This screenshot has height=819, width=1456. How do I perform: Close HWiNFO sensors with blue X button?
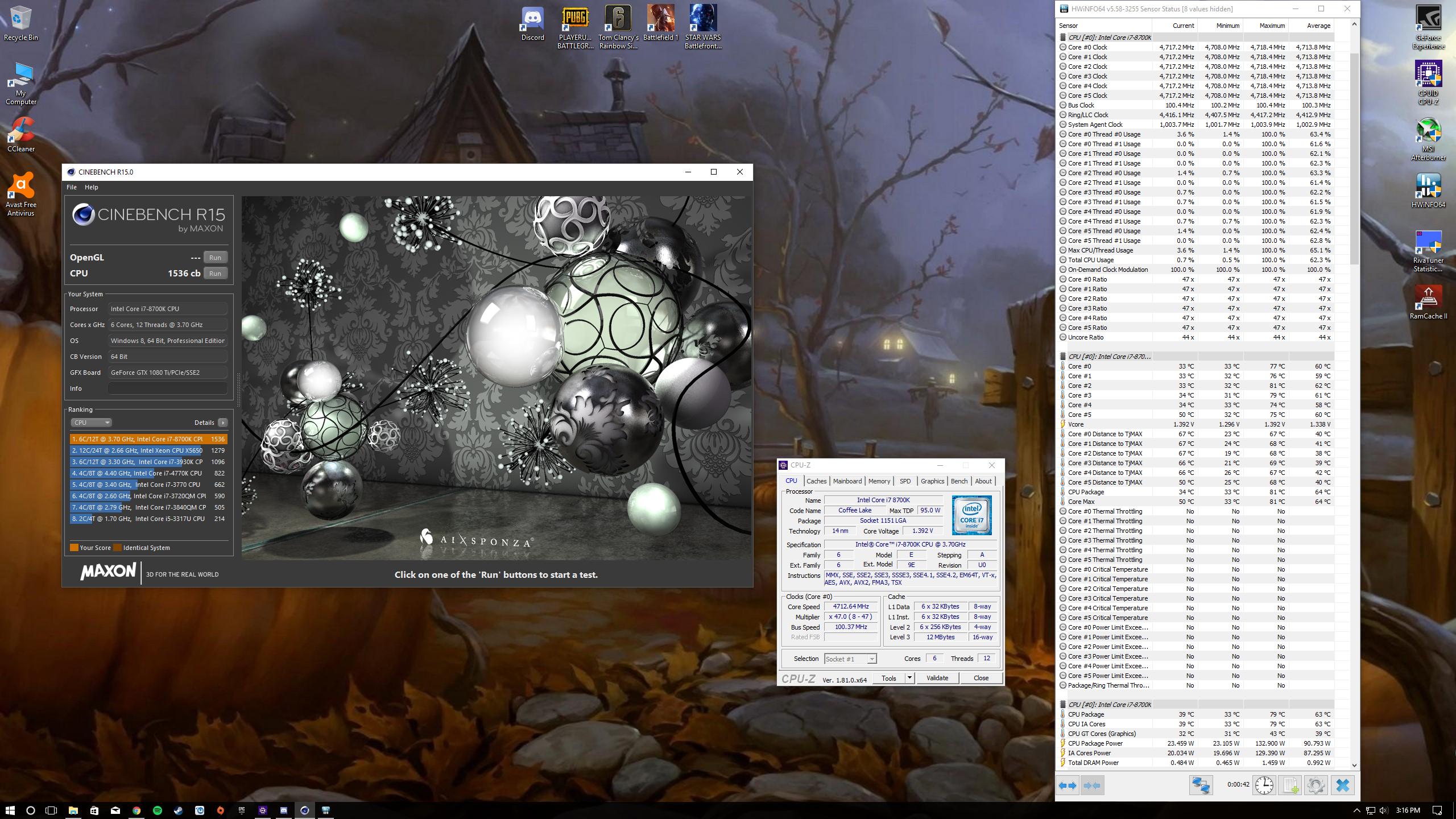tap(1342, 785)
